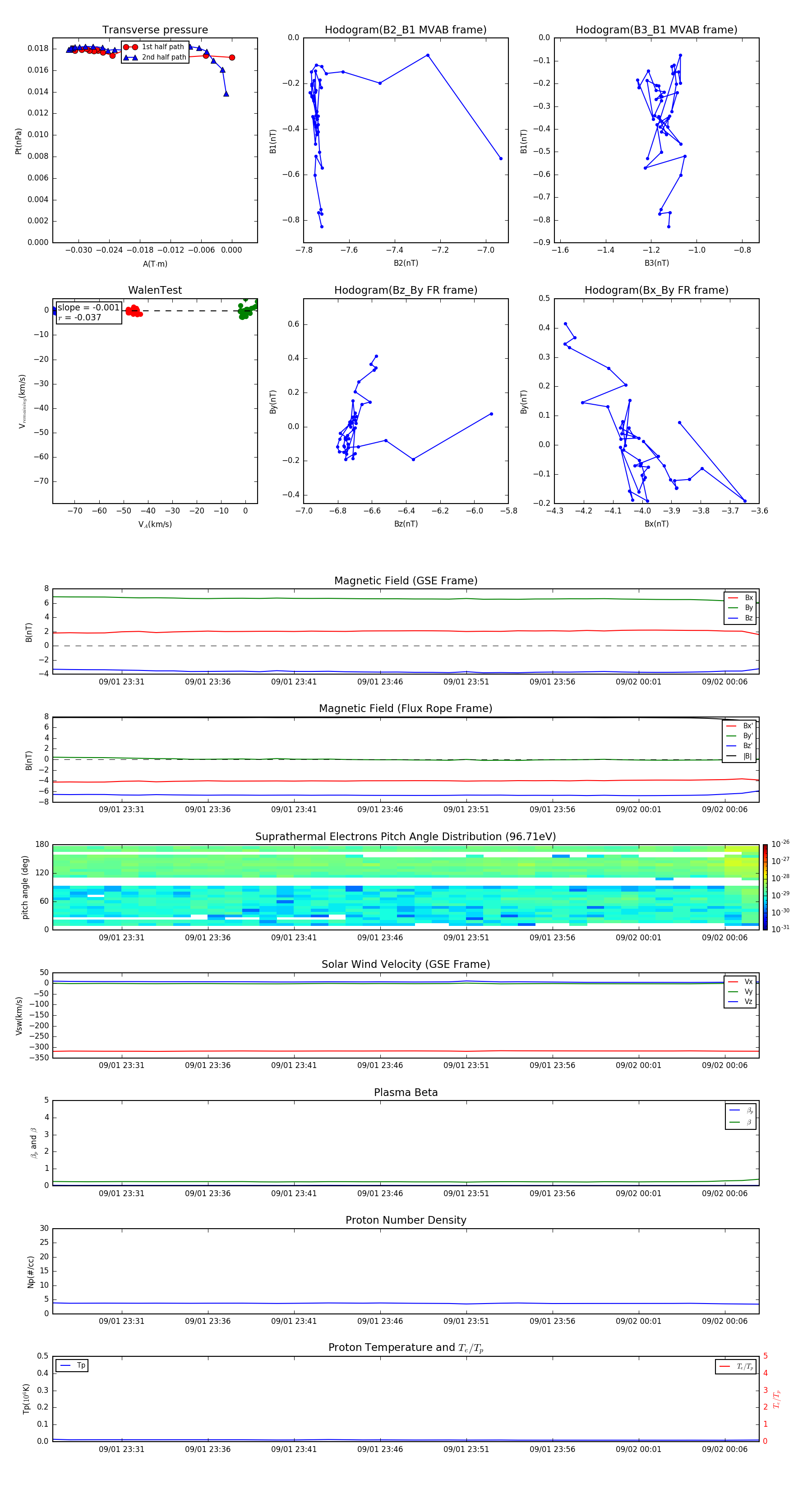Click the "Vremaining(km/s)" y-axis label
This screenshot has width=812, height=1489.
tap(22, 401)
